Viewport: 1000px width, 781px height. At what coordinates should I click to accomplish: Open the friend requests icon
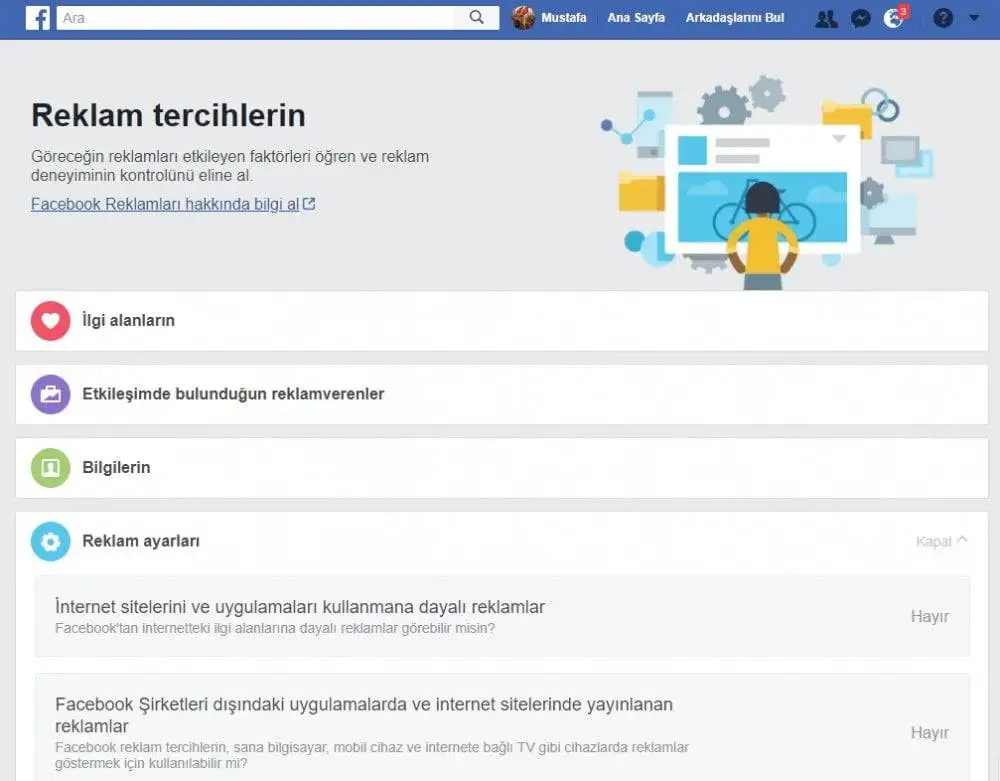827,18
